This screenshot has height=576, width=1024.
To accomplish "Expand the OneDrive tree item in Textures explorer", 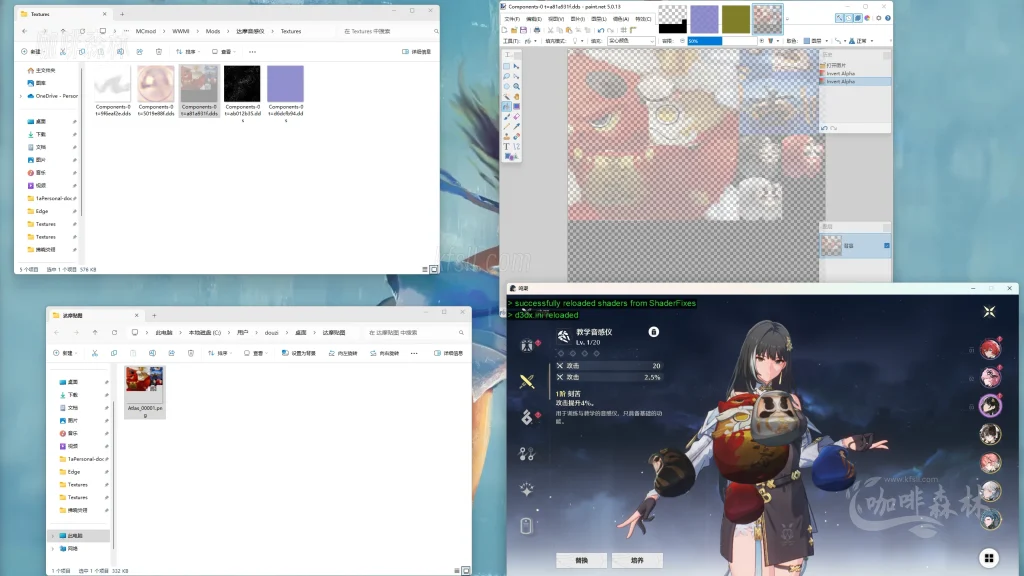I will pos(22,96).
